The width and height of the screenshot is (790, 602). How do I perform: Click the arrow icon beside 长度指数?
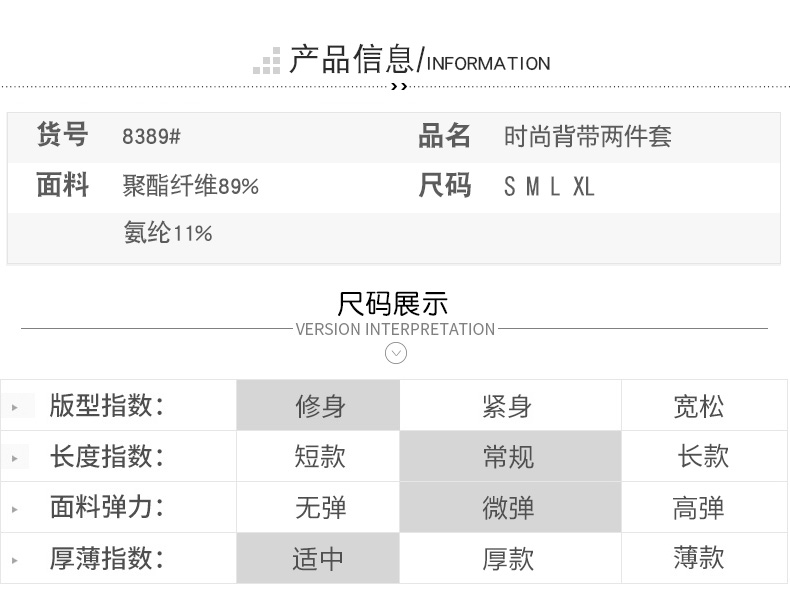15,458
